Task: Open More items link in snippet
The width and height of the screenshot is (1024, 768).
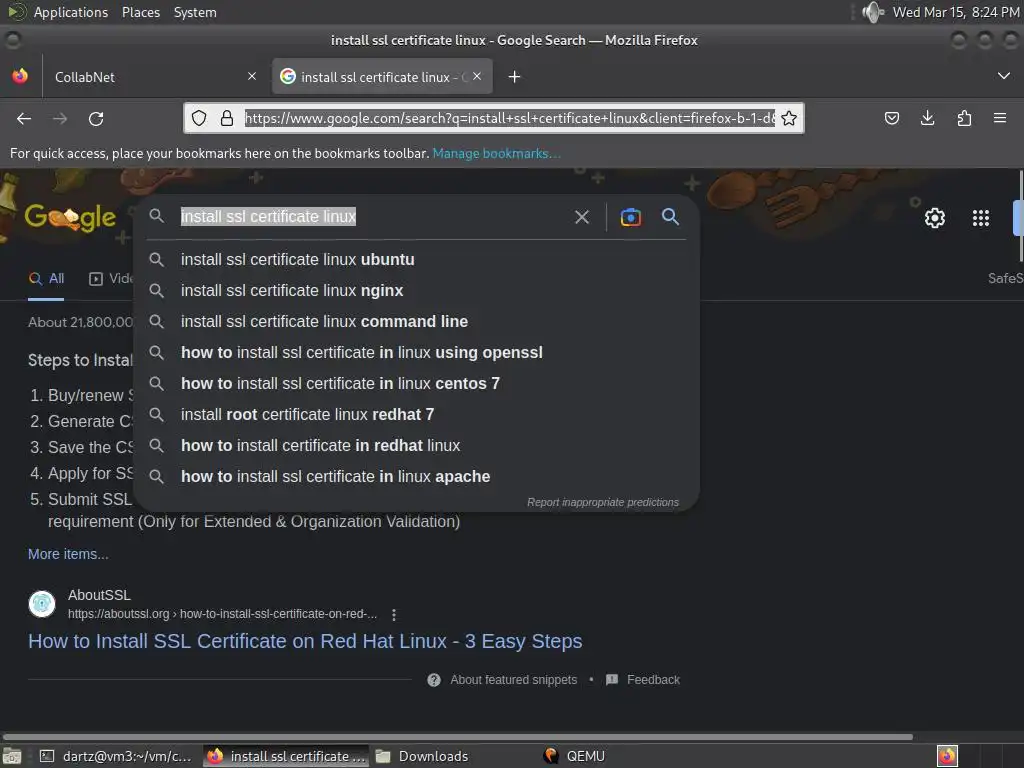Action: [x=68, y=554]
